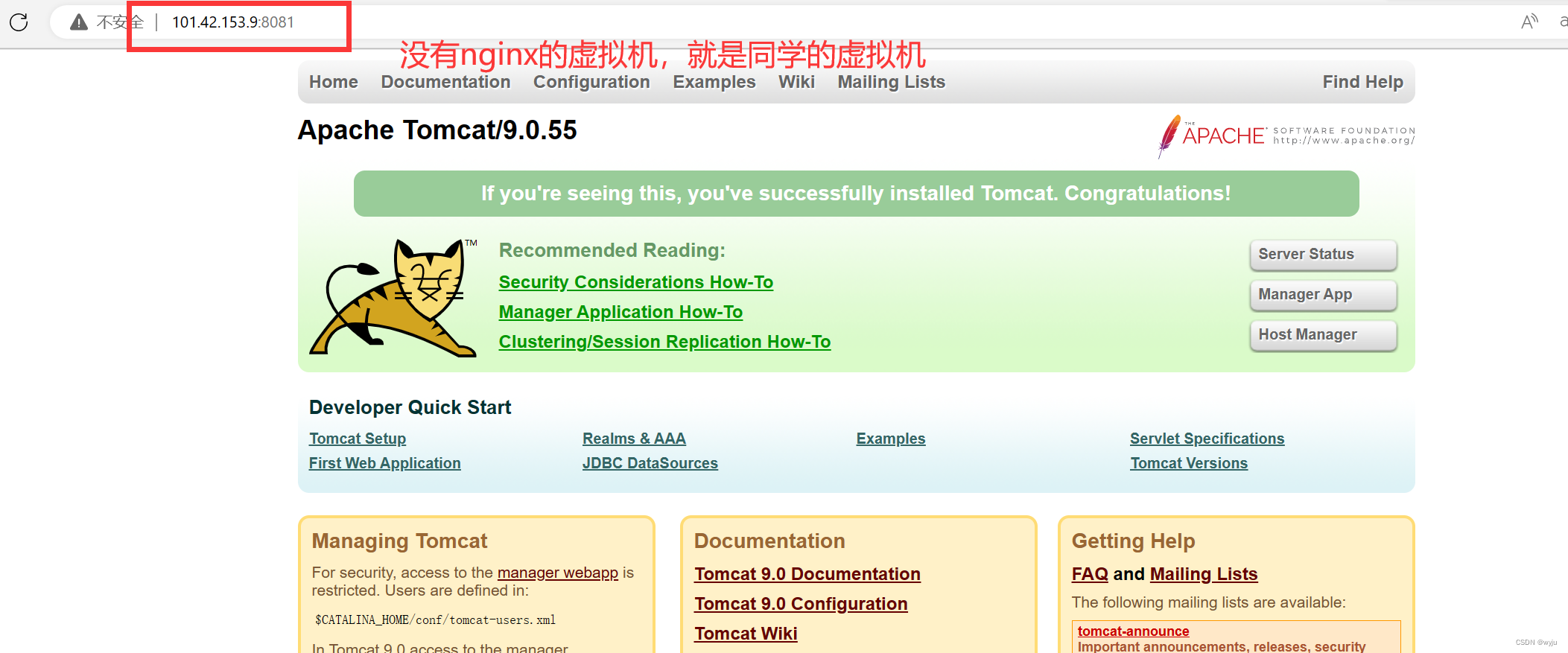The height and width of the screenshot is (653, 1568).
Task: Click the Host Manager button
Action: click(x=1323, y=335)
